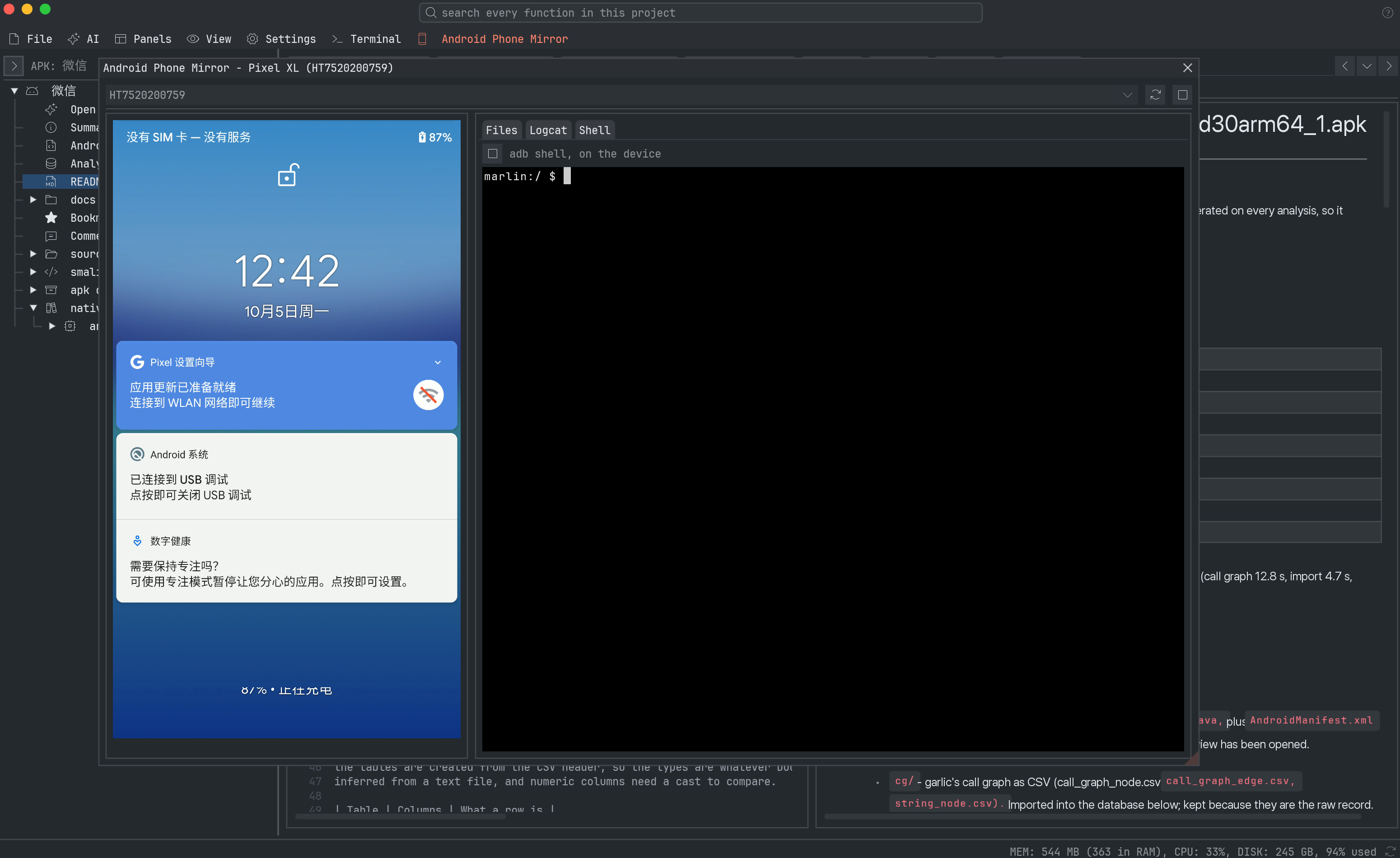
Task: Tap the 数字健康 focus mode notification
Action: coord(286,561)
